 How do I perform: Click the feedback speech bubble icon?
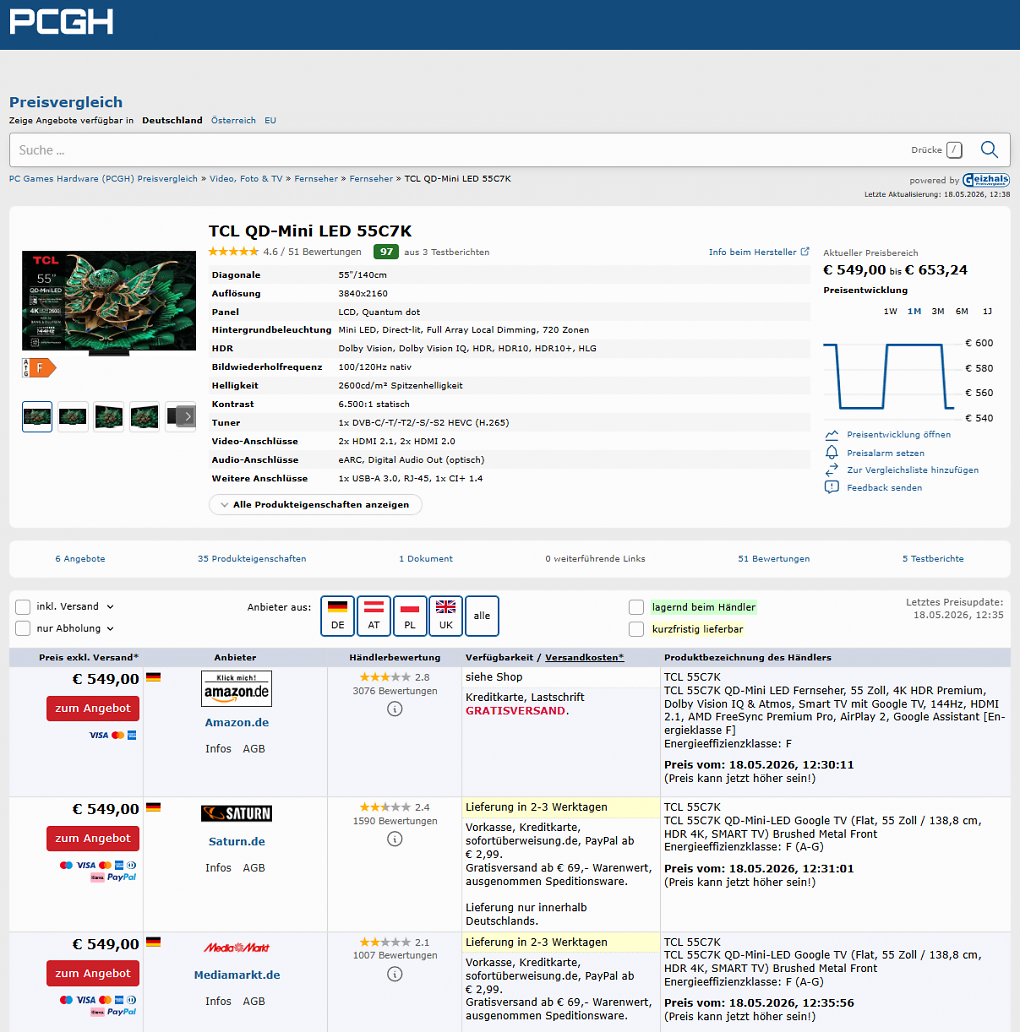coord(832,487)
